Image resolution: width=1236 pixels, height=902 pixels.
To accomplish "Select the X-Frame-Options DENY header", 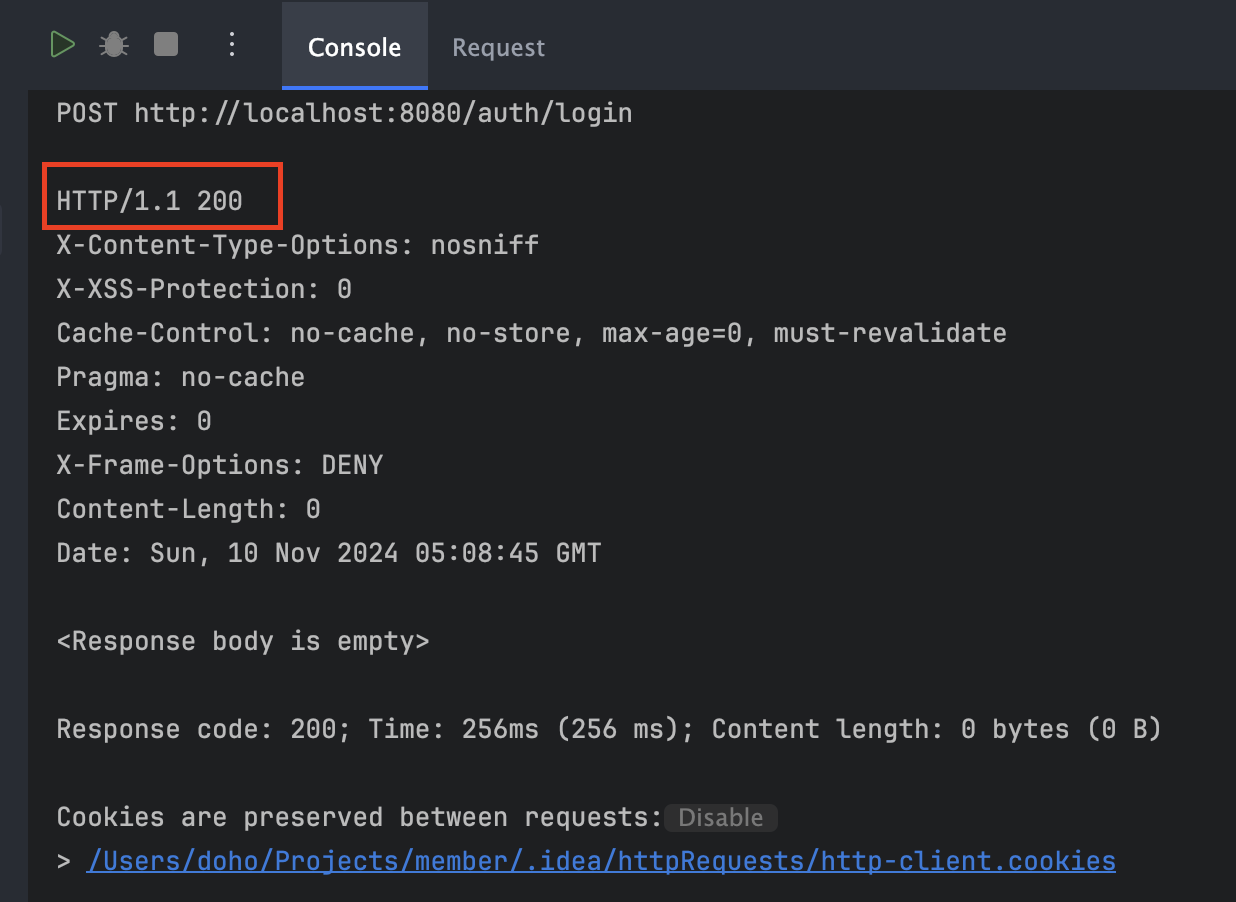I will click(x=220, y=465).
